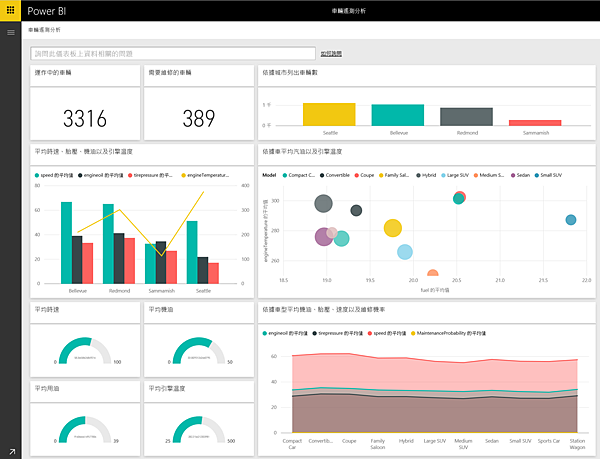600x459 pixels.
Task: Select the blue bubble near 22.0
Action: (x=571, y=220)
